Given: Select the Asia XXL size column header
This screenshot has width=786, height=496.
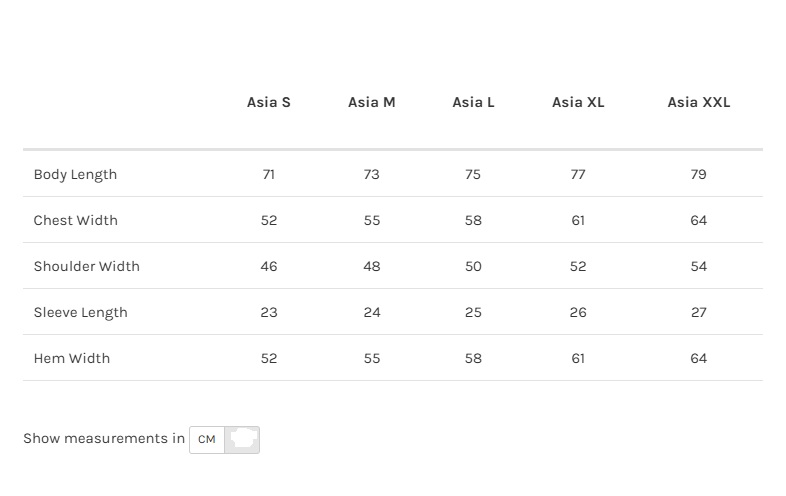Looking at the screenshot, I should point(699,102).
